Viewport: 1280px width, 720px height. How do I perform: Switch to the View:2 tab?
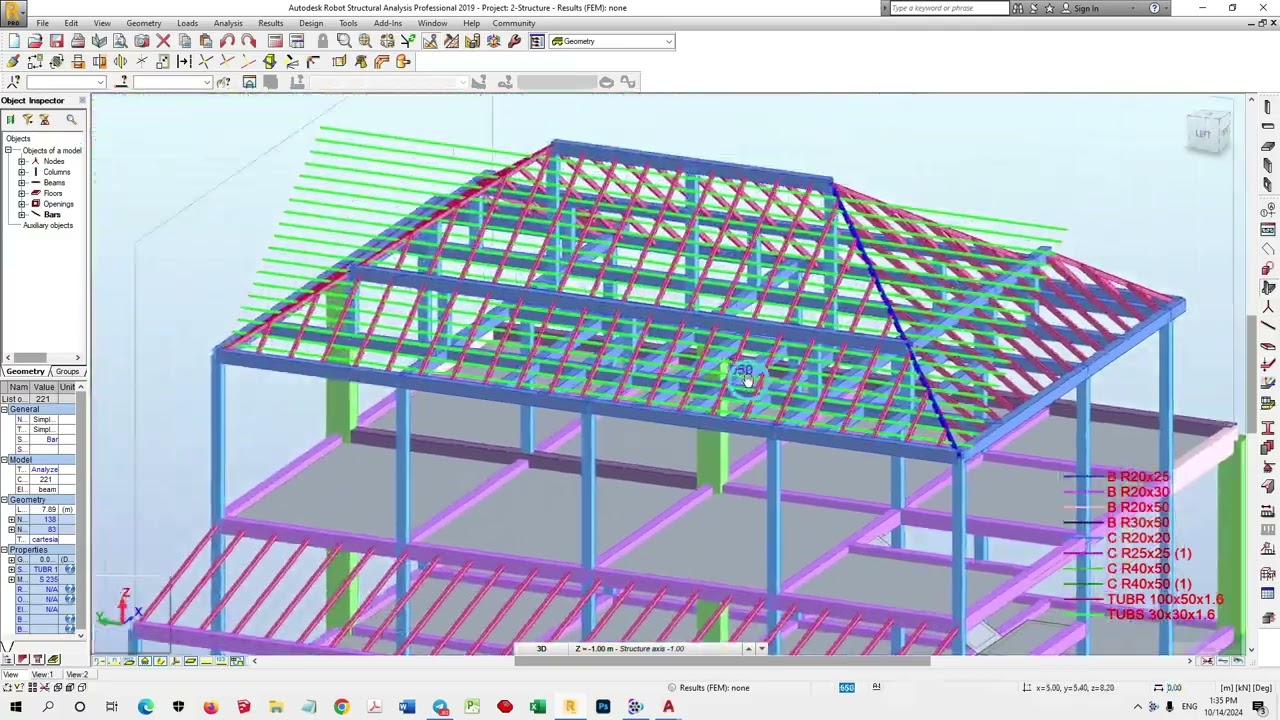point(77,674)
